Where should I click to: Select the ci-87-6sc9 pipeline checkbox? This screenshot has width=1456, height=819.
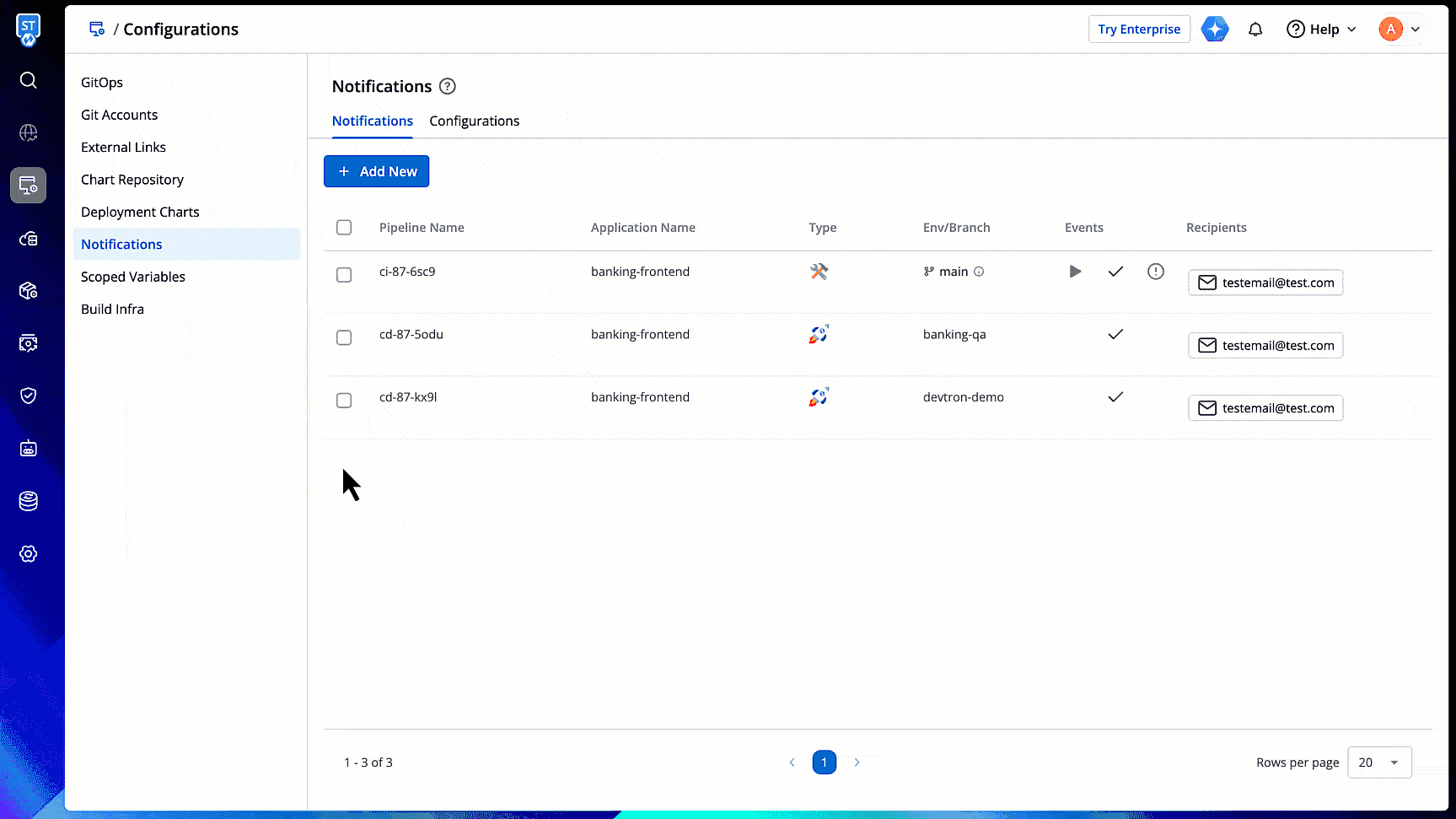pos(344,275)
